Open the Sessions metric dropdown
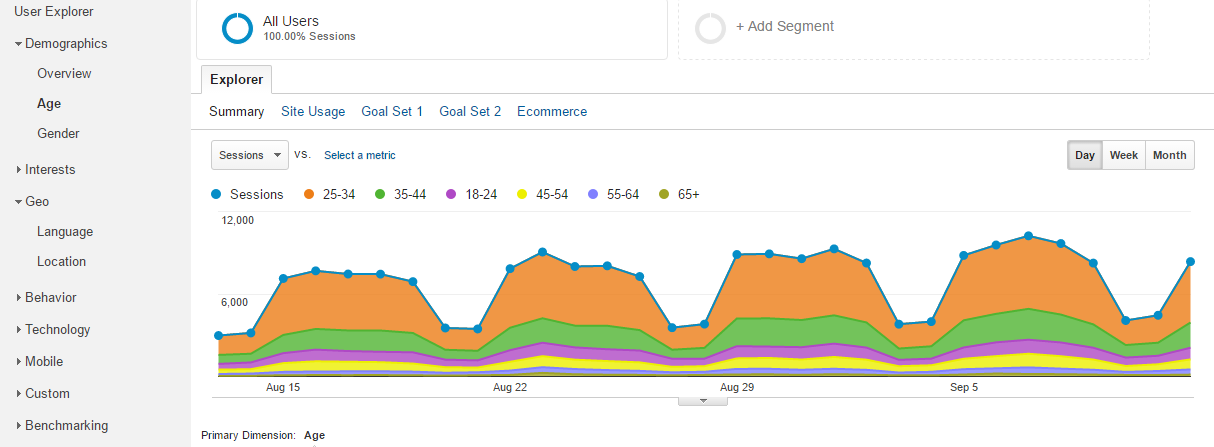 pos(249,155)
